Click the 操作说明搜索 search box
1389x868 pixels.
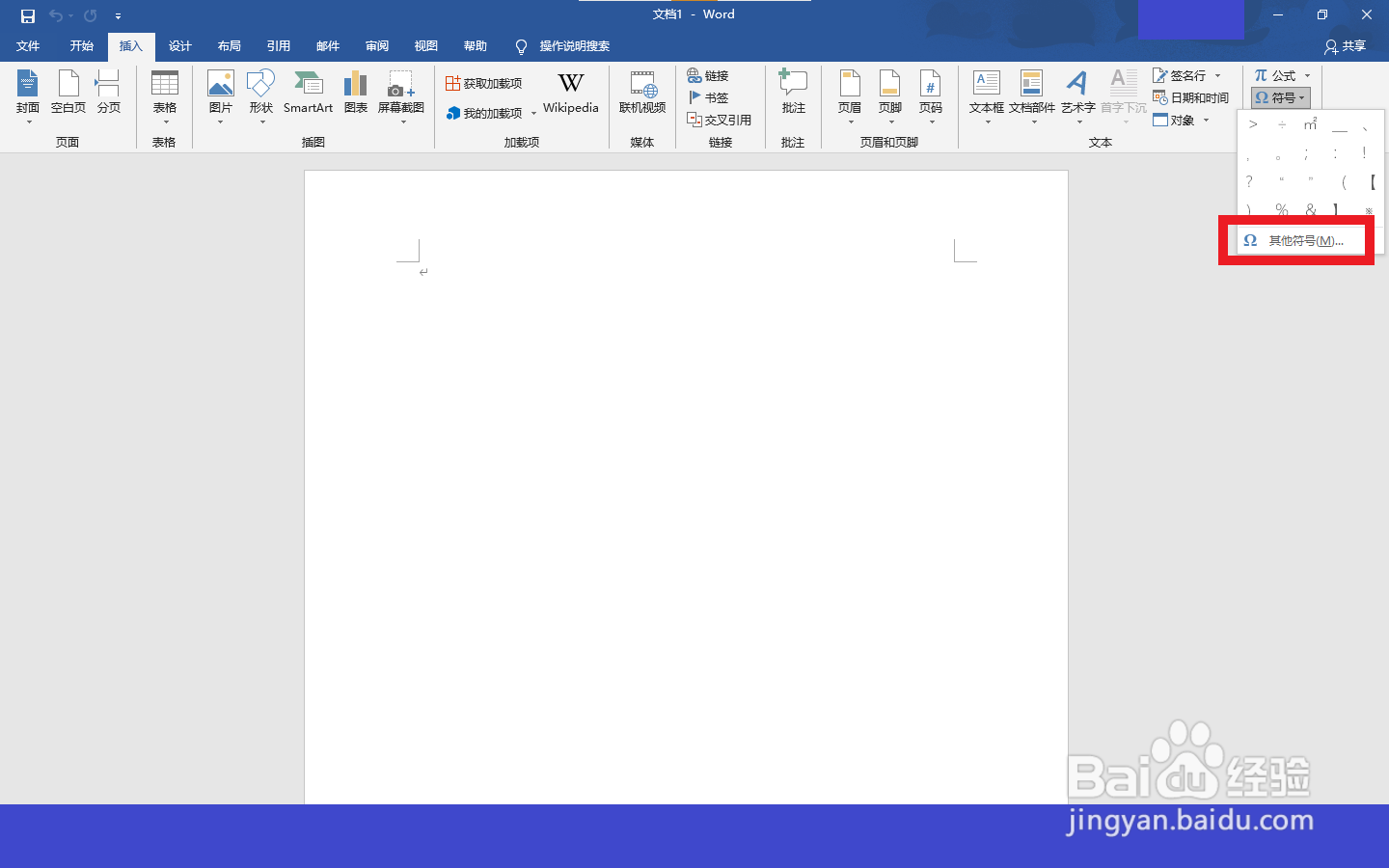click(563, 46)
